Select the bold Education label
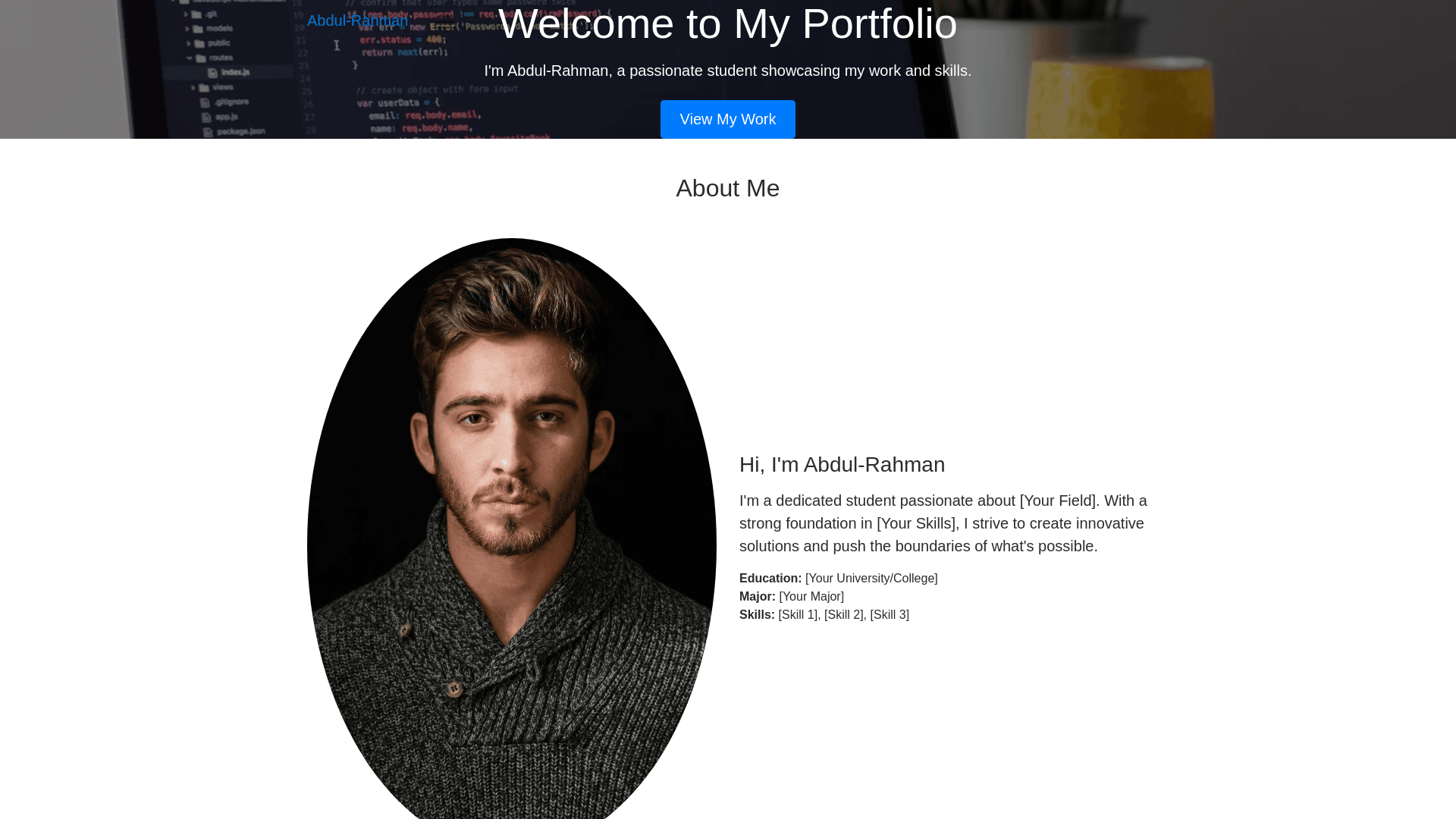1456x819 pixels. tap(770, 578)
